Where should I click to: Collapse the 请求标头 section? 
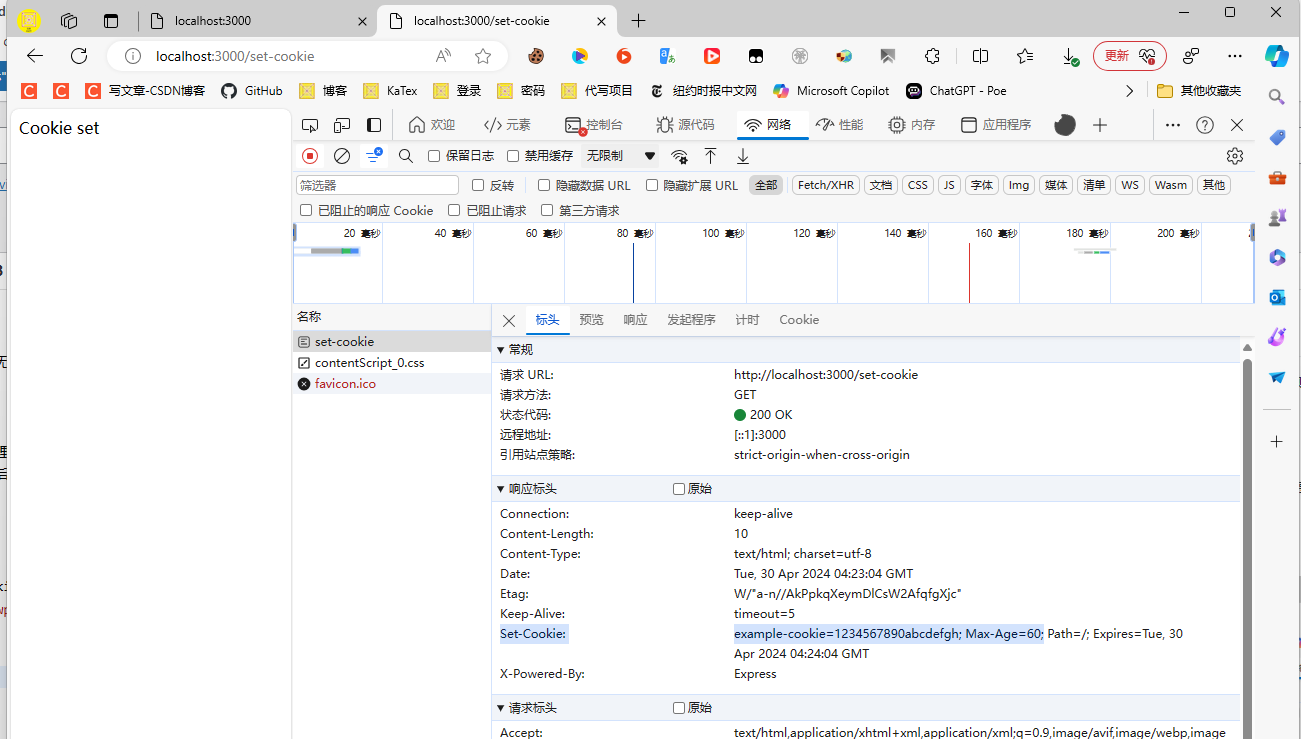point(501,708)
